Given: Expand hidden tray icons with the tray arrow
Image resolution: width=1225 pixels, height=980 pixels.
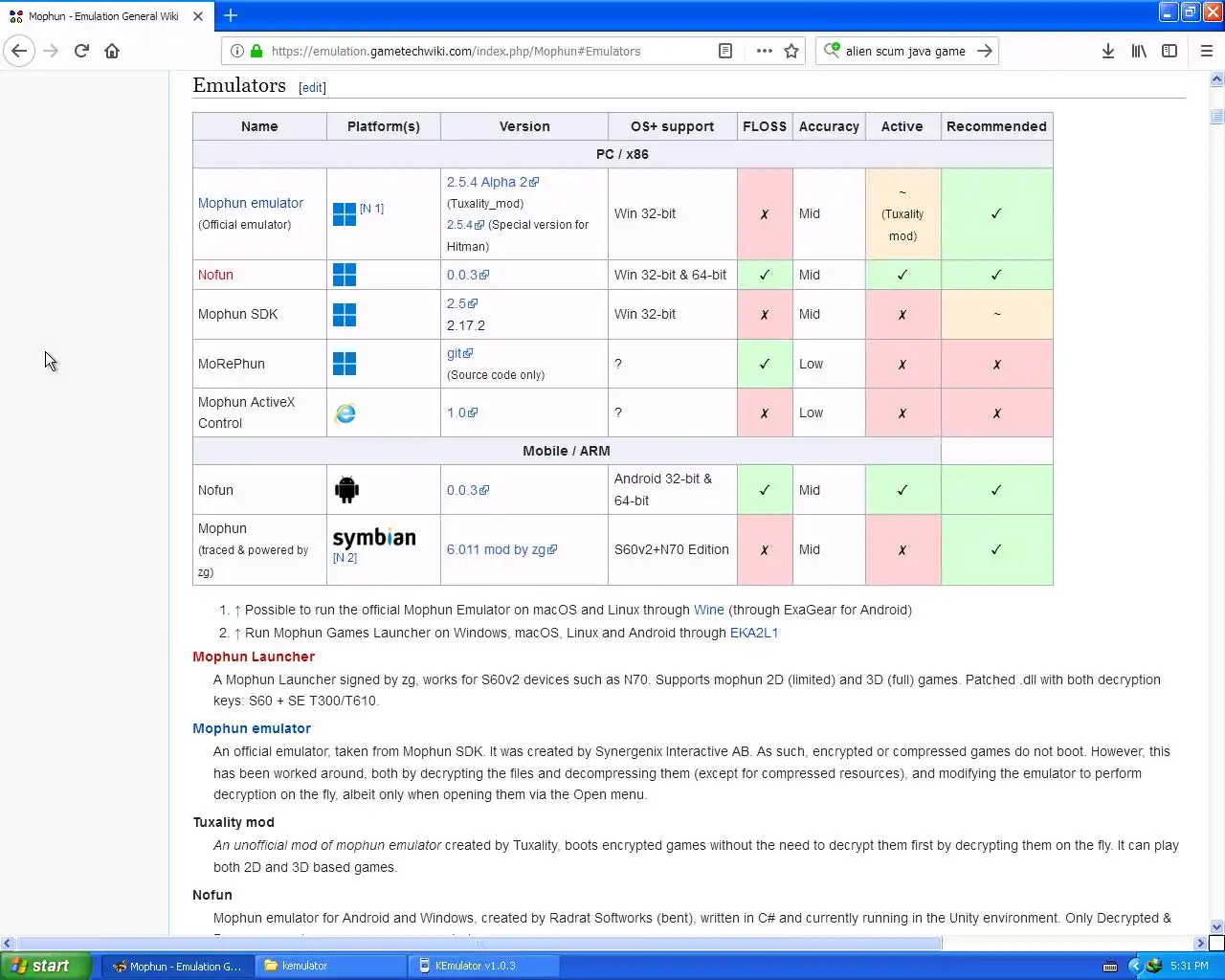Looking at the screenshot, I should (x=1135, y=966).
